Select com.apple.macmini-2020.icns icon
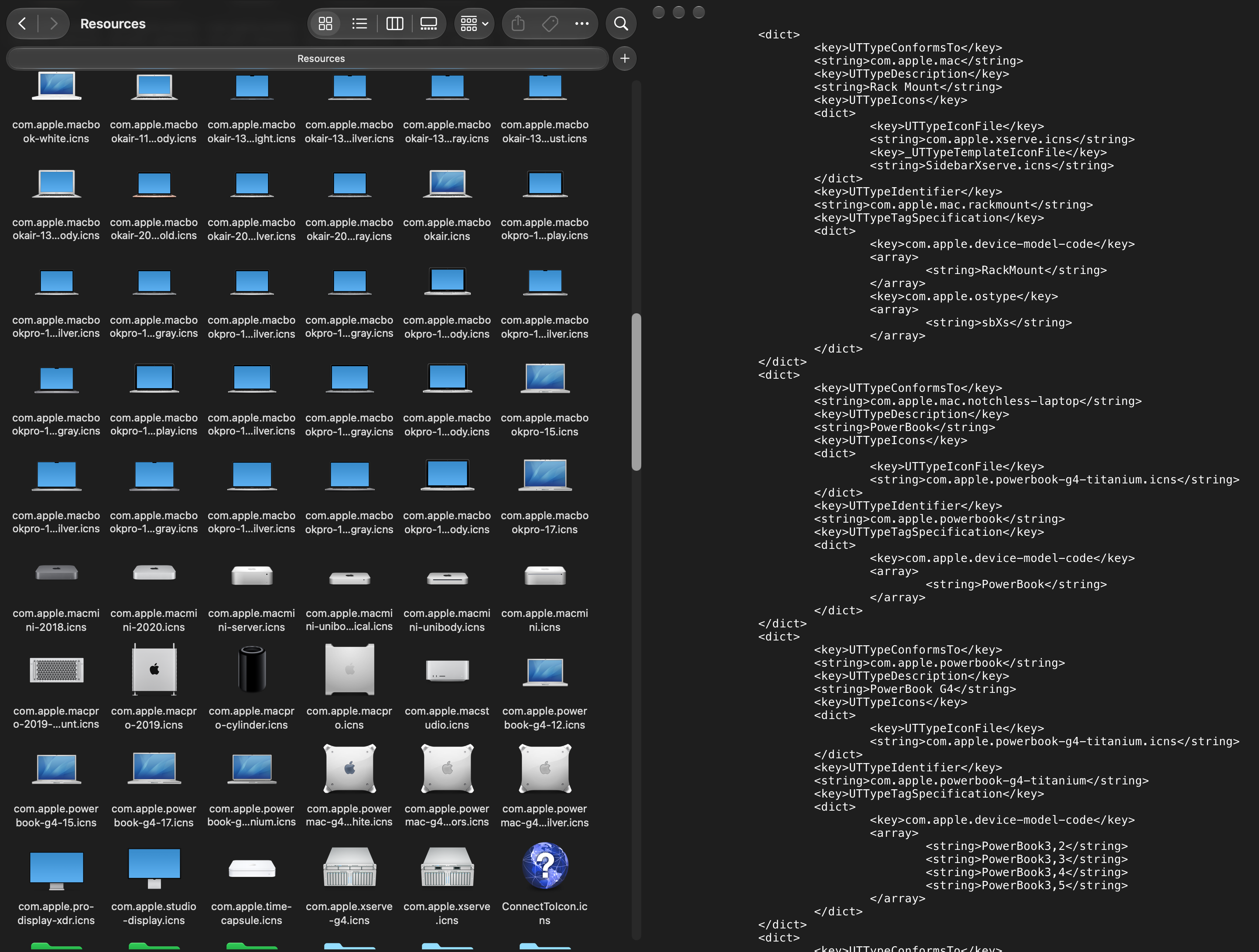 [154, 572]
